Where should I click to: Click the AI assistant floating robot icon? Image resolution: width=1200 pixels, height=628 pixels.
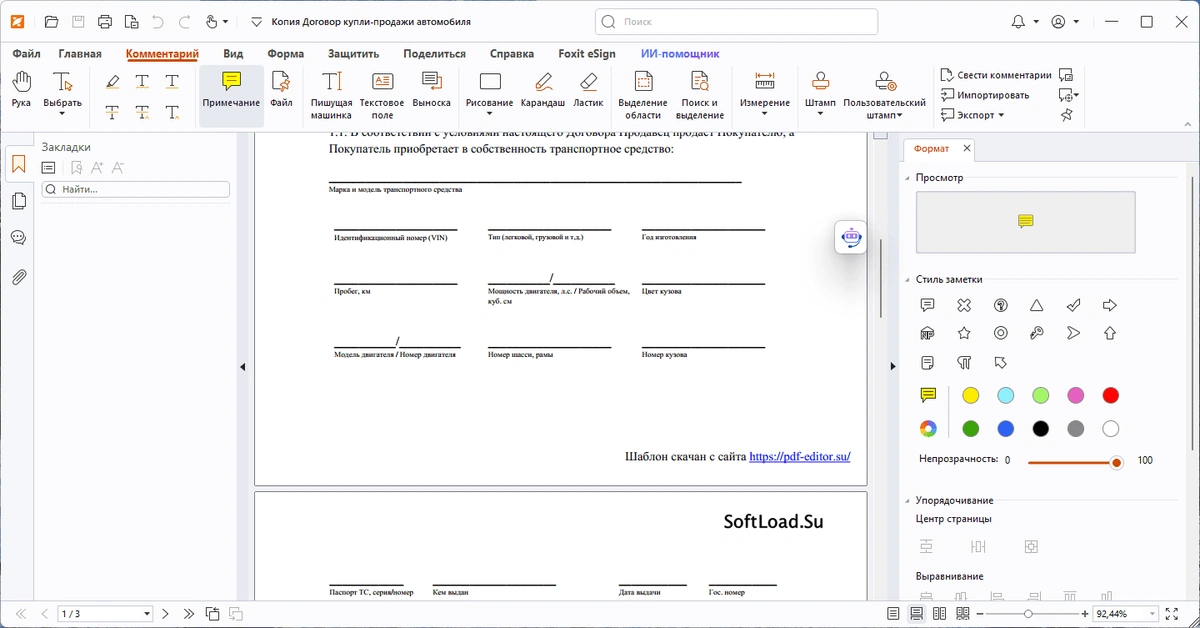(851, 238)
